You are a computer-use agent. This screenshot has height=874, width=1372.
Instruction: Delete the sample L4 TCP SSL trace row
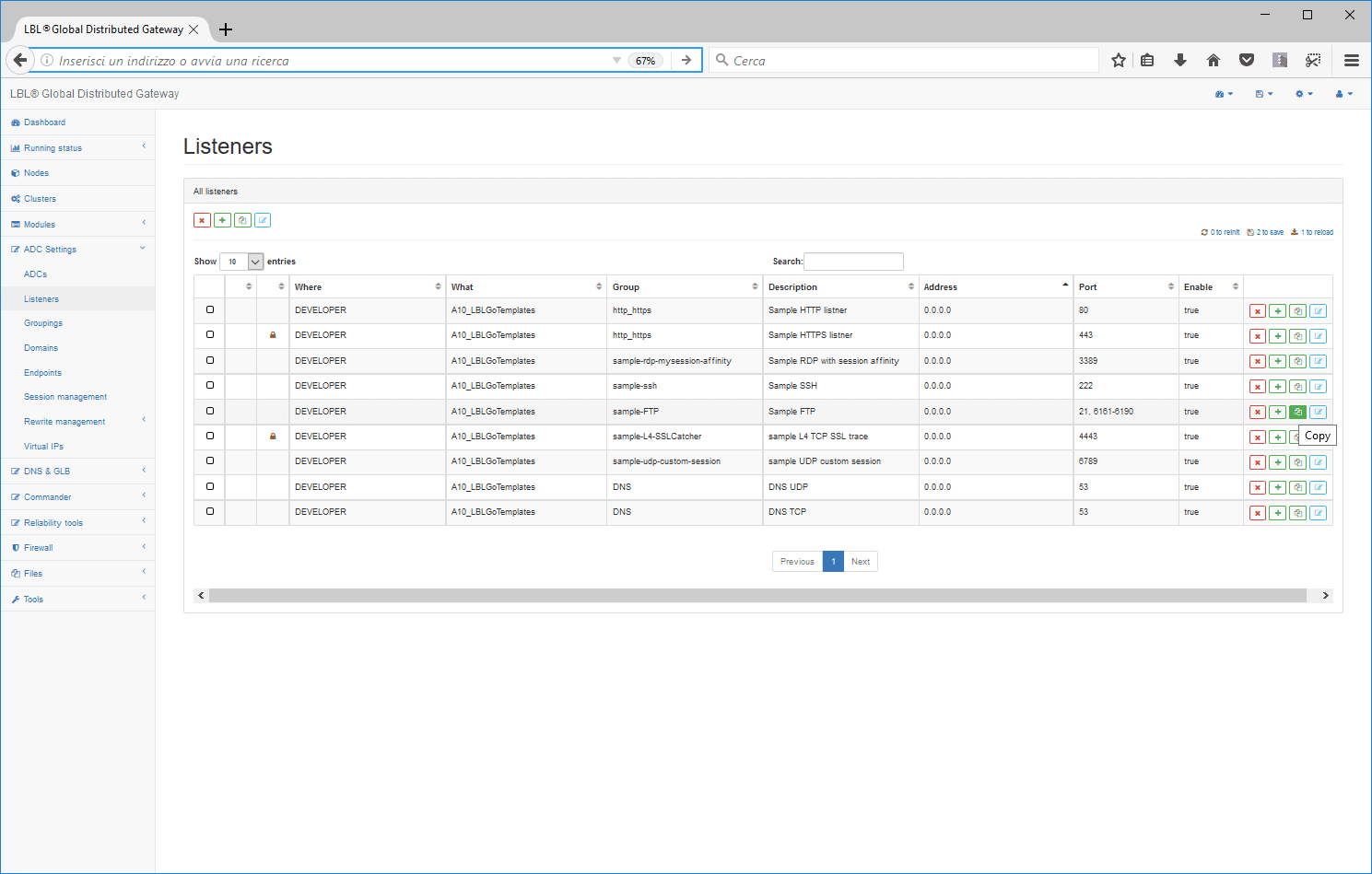[x=1258, y=437]
